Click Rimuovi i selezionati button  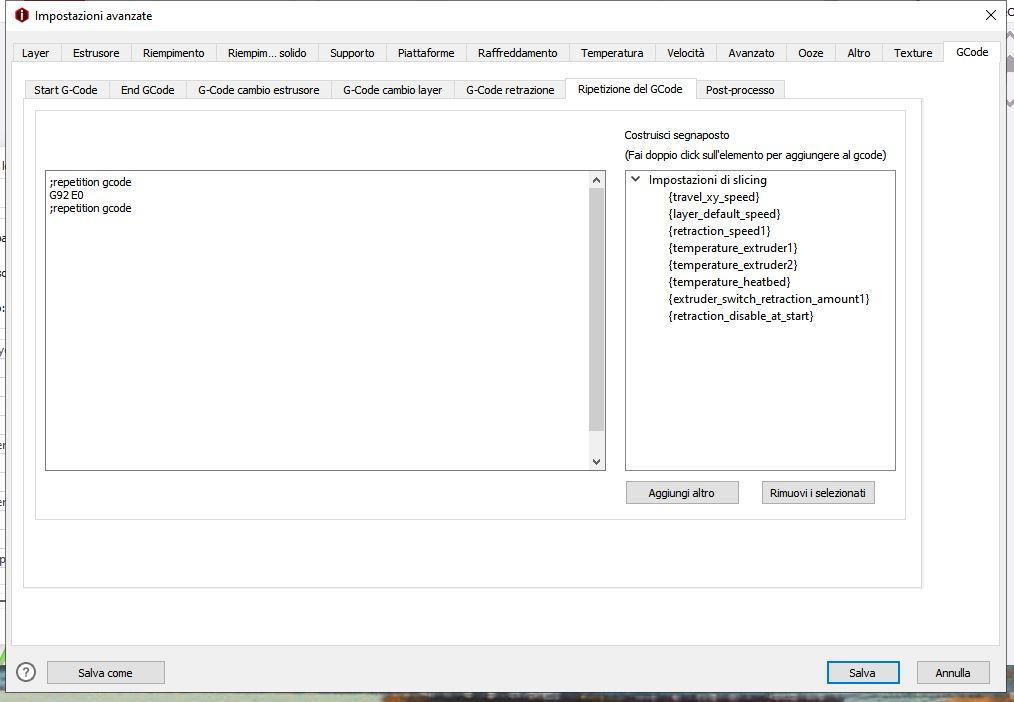pos(817,493)
